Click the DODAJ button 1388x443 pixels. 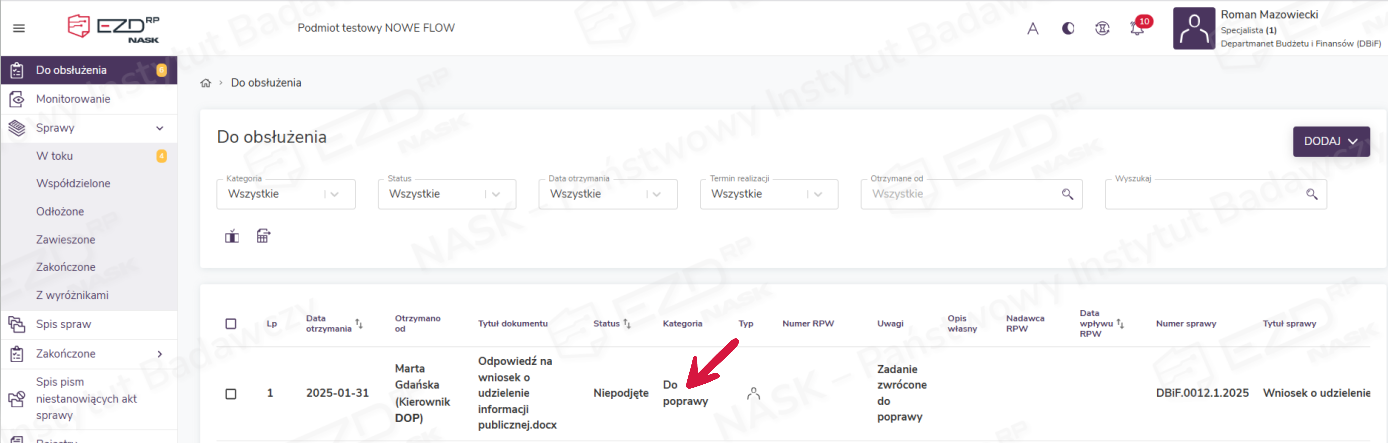1330,142
